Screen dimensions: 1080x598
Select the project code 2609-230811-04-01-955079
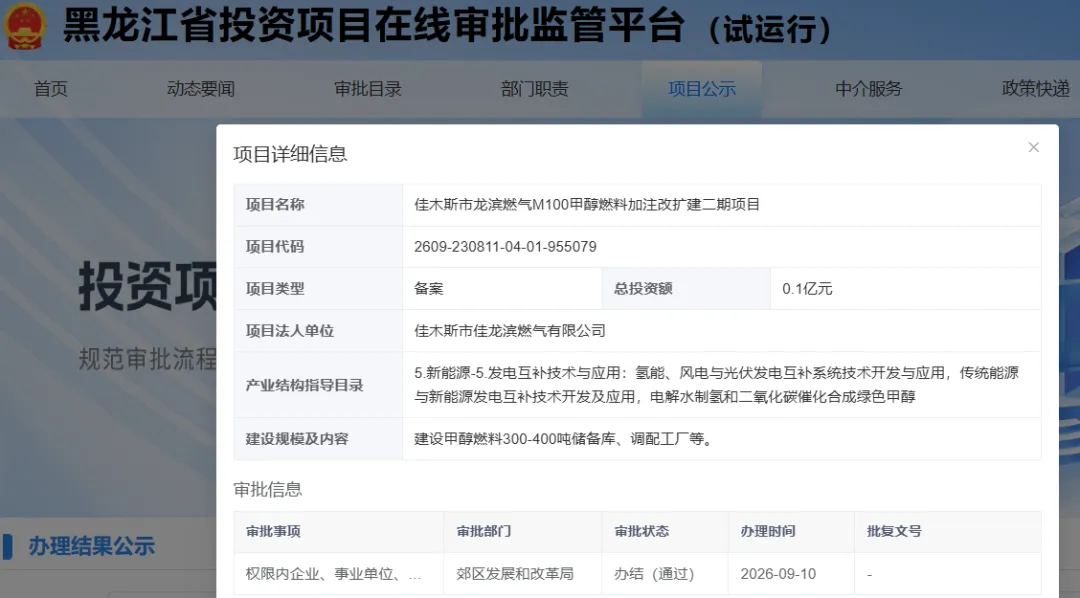click(506, 247)
